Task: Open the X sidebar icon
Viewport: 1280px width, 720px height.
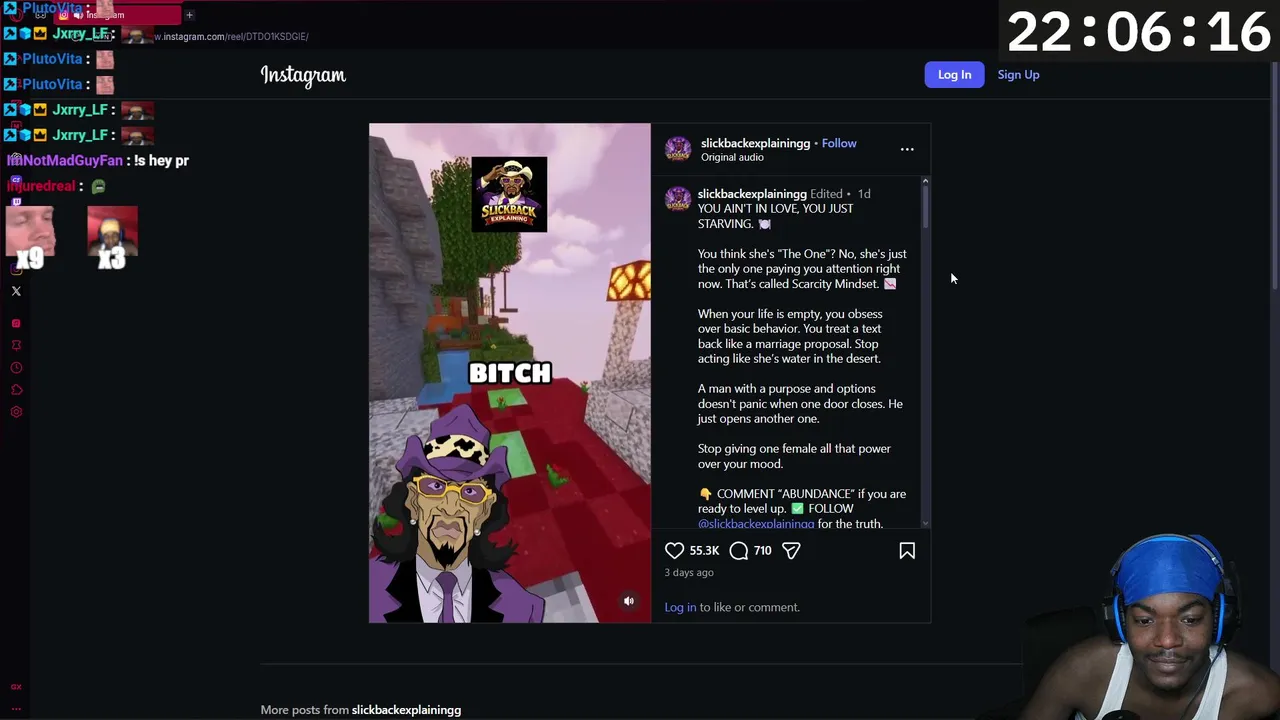Action: click(16, 291)
